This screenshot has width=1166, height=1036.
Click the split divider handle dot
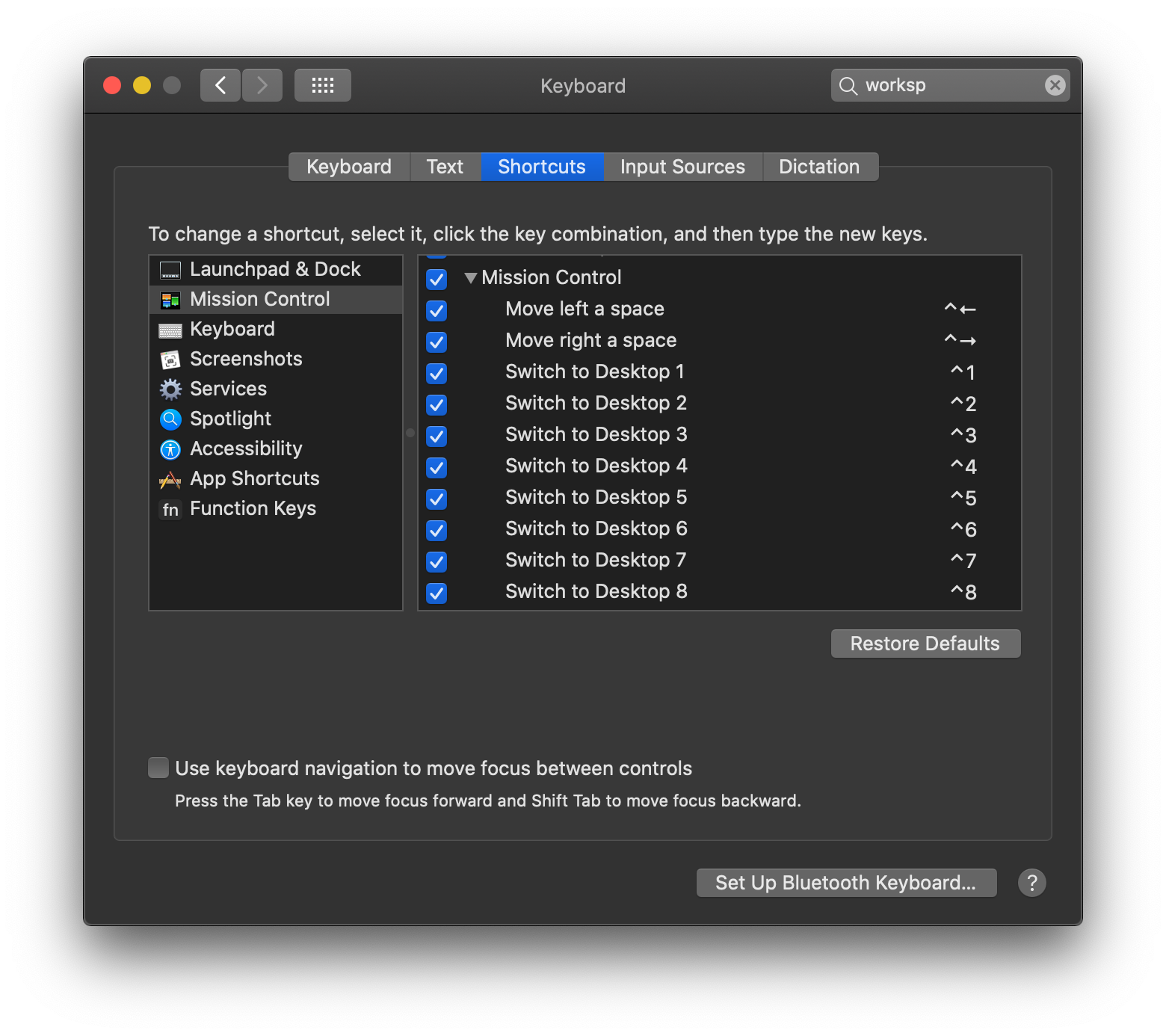pos(410,433)
